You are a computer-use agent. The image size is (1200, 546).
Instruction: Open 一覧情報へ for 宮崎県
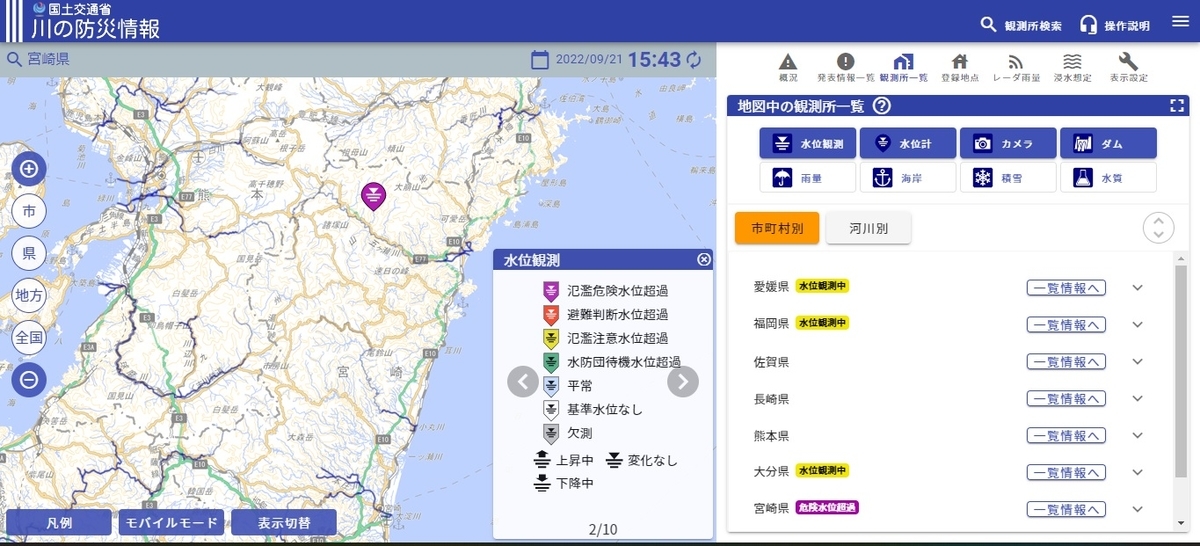coord(1066,509)
